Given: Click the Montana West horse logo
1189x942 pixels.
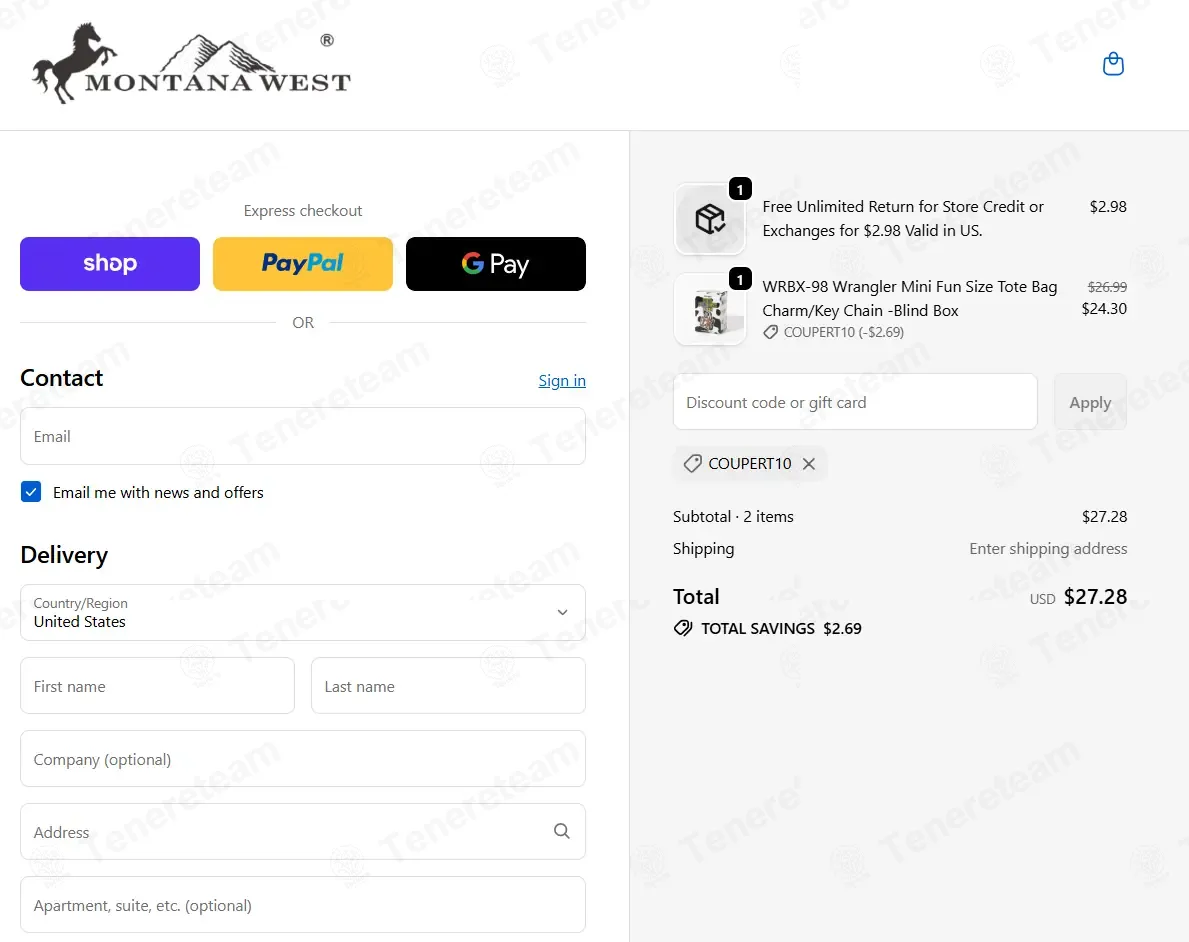Looking at the screenshot, I should coord(191,63).
